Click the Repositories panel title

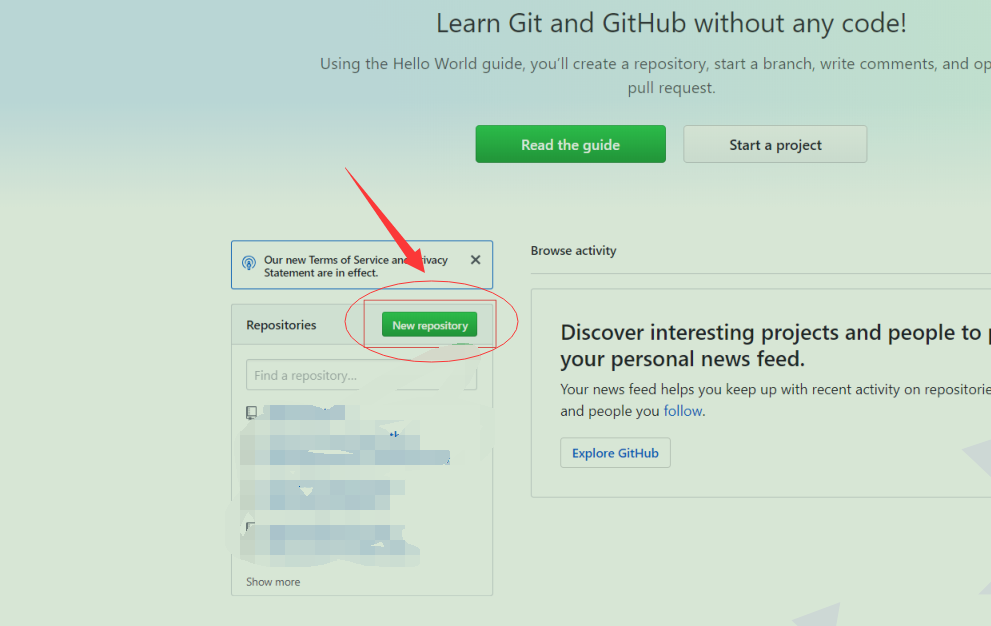(x=281, y=325)
